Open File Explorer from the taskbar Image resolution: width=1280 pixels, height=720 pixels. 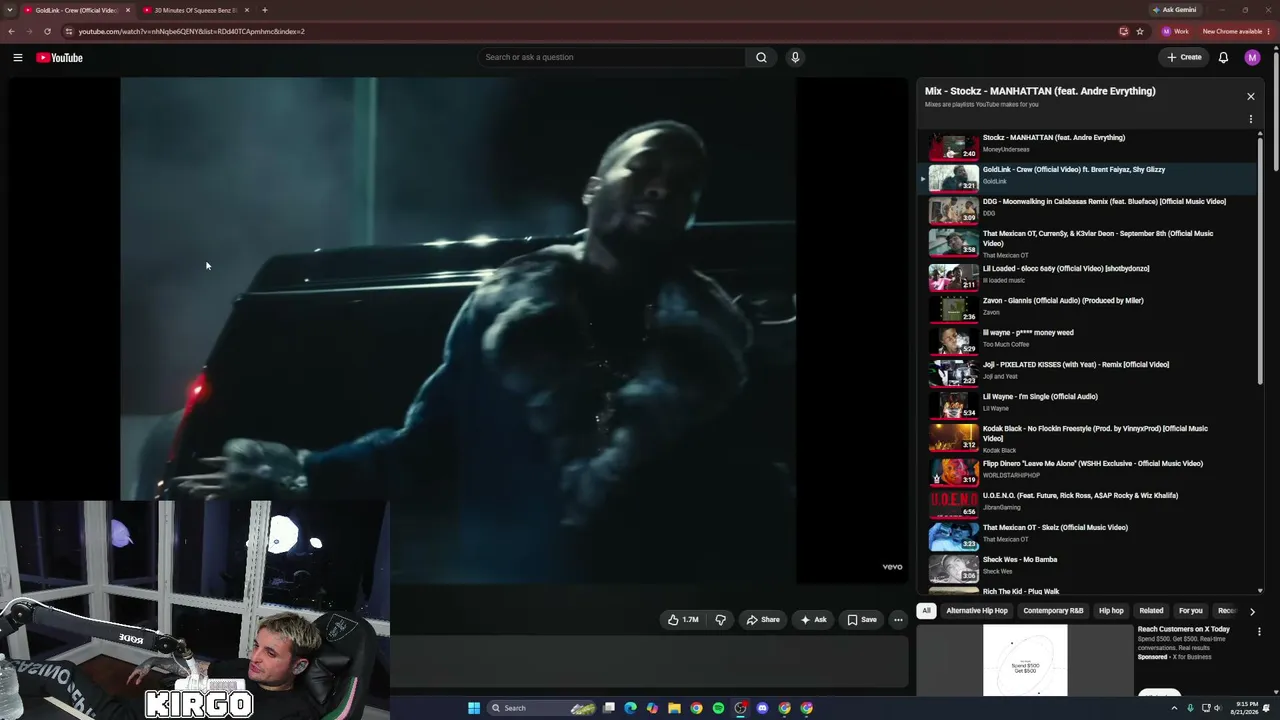click(674, 708)
